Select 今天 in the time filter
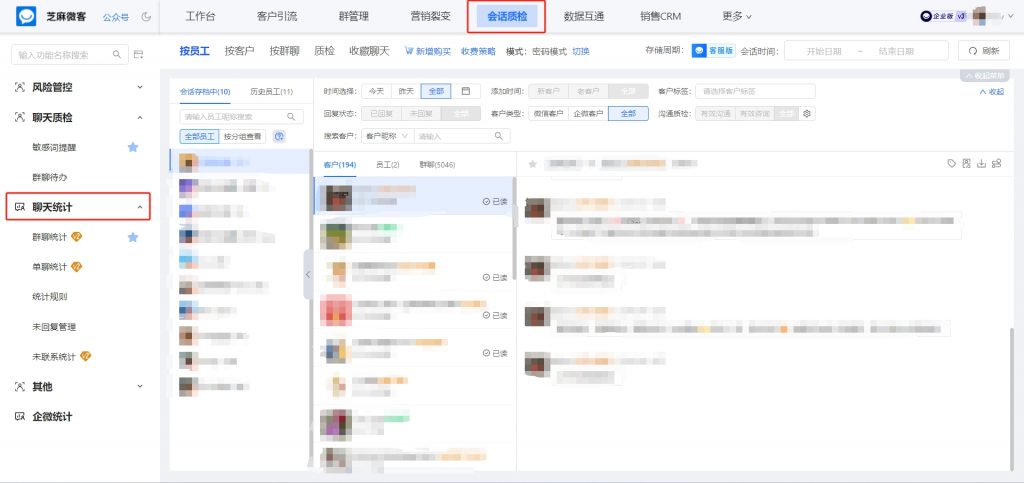The width and height of the screenshot is (1024, 483). pyautogui.click(x=375, y=91)
